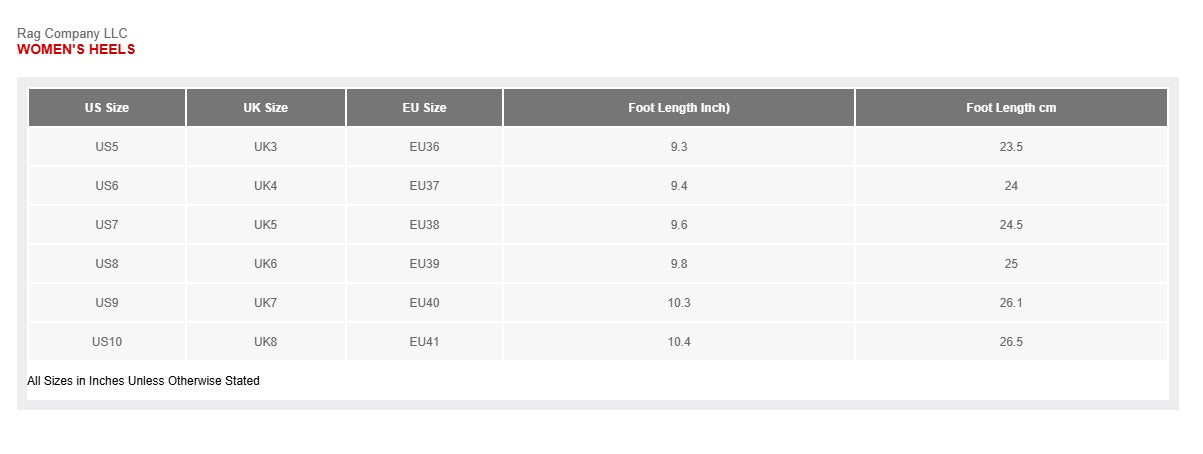Image resolution: width=1203 pixels, height=454 pixels.
Task: Select the US10 size cell
Action: [107, 342]
